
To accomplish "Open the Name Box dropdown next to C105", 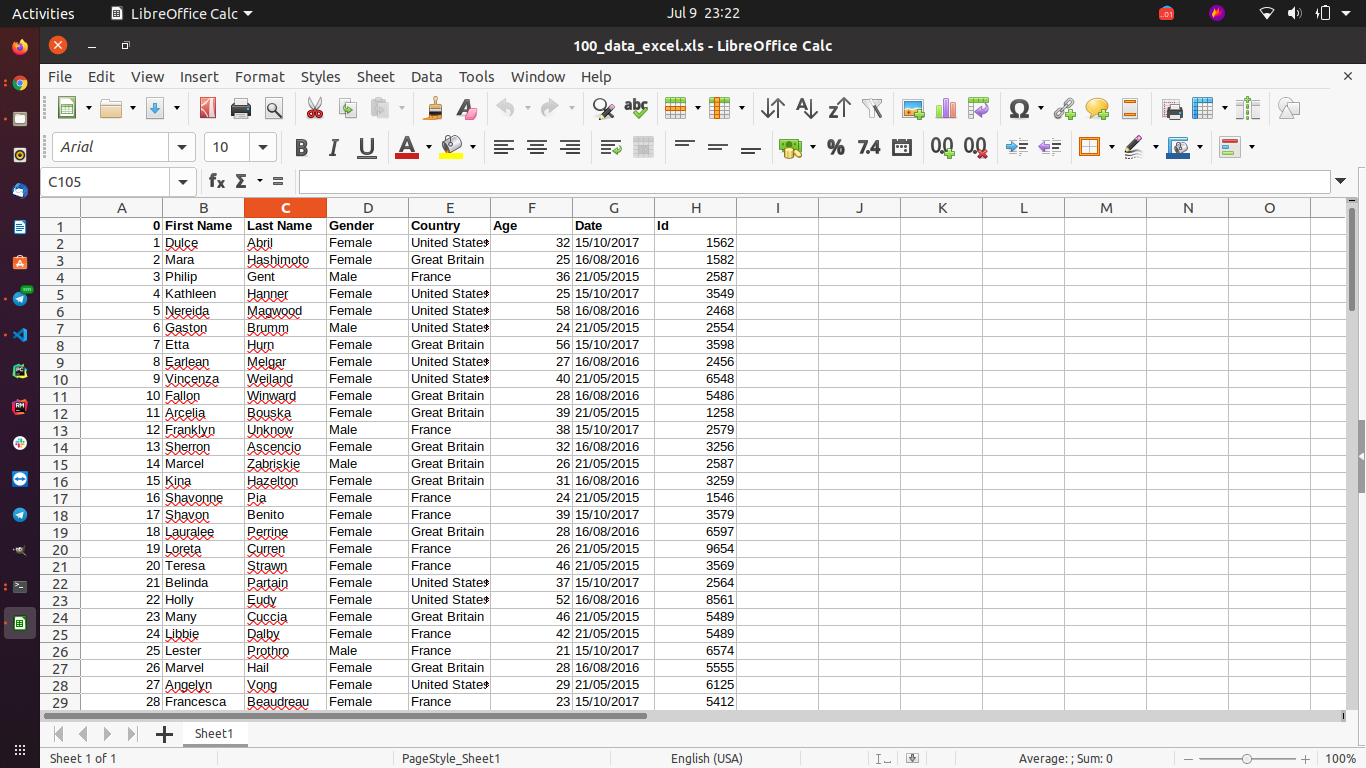I will (x=183, y=181).
